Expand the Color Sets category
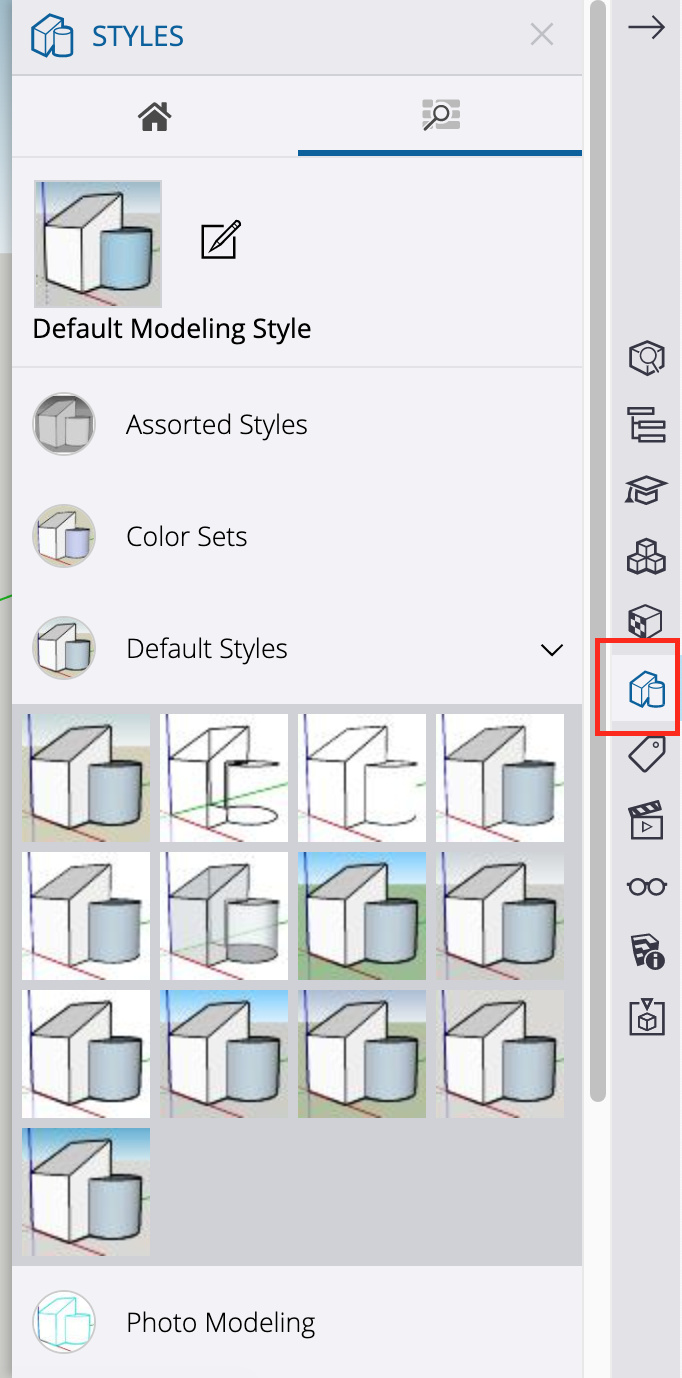 point(186,537)
